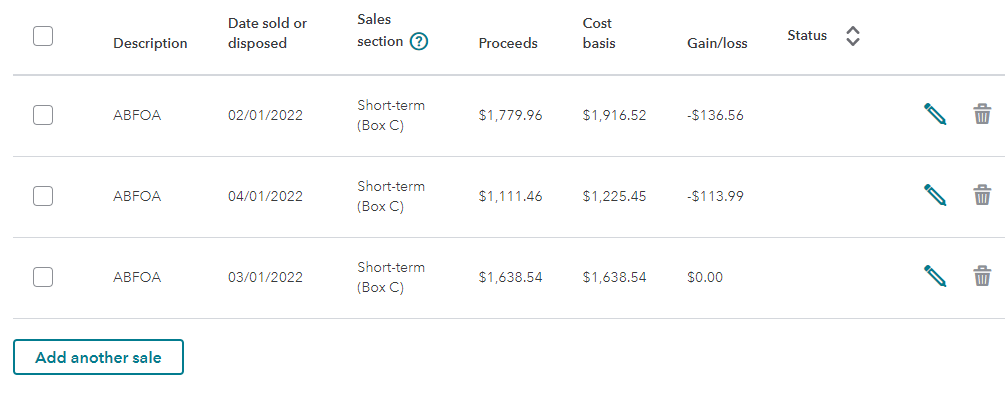Delete the 03/01/2022 sale with trash icon
The height and width of the screenshot is (410, 1005).
(982, 276)
